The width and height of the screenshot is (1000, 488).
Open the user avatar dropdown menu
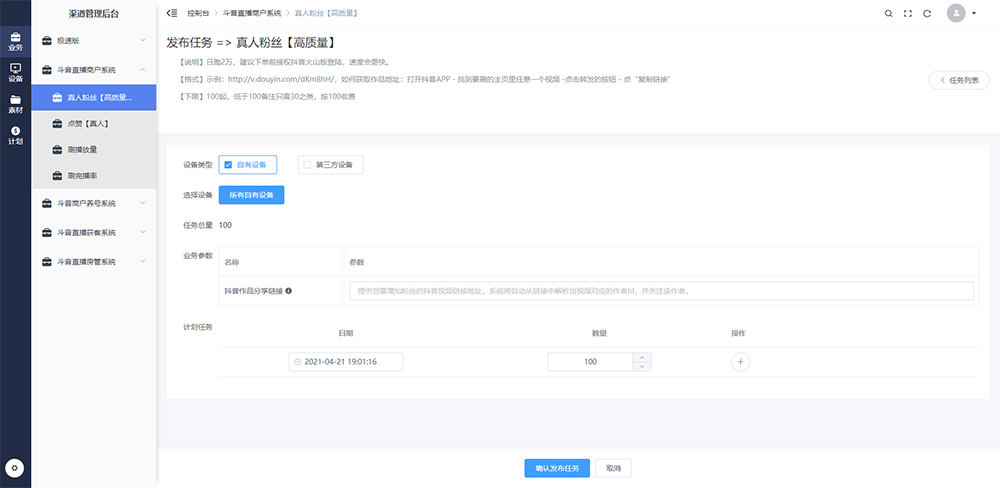(x=962, y=13)
